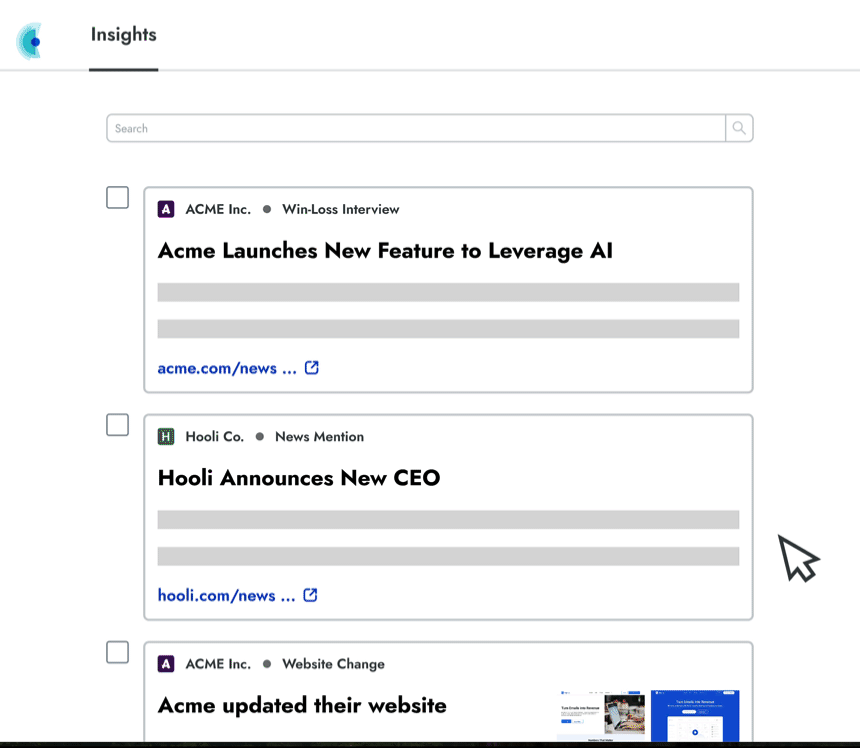Click the ACME logo in Website Change card
This screenshot has height=748, width=860.
[166, 663]
